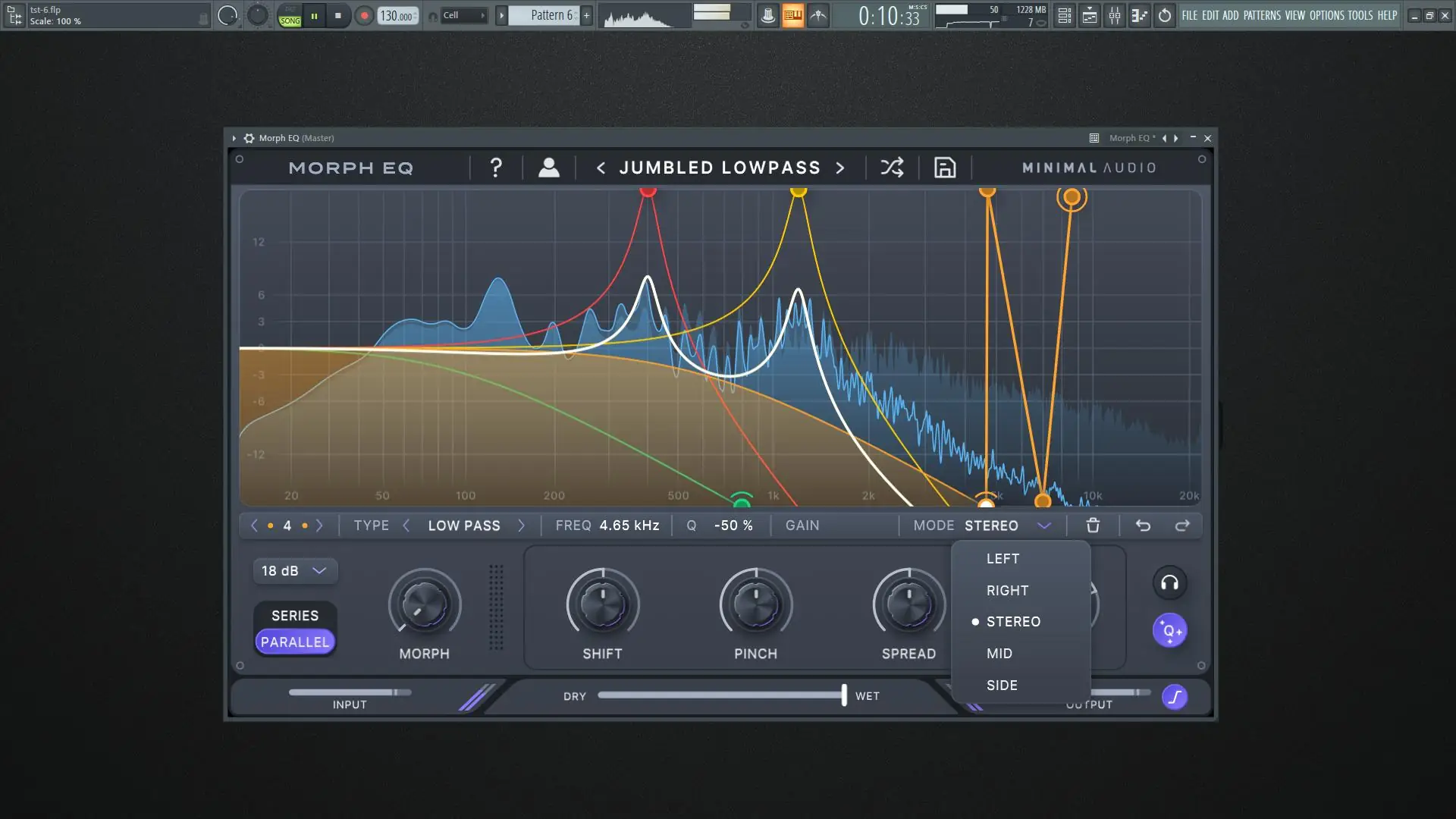This screenshot has height=819, width=1456.
Task: Switch to next preset after JUMBLED LOWPASS
Action: point(840,168)
